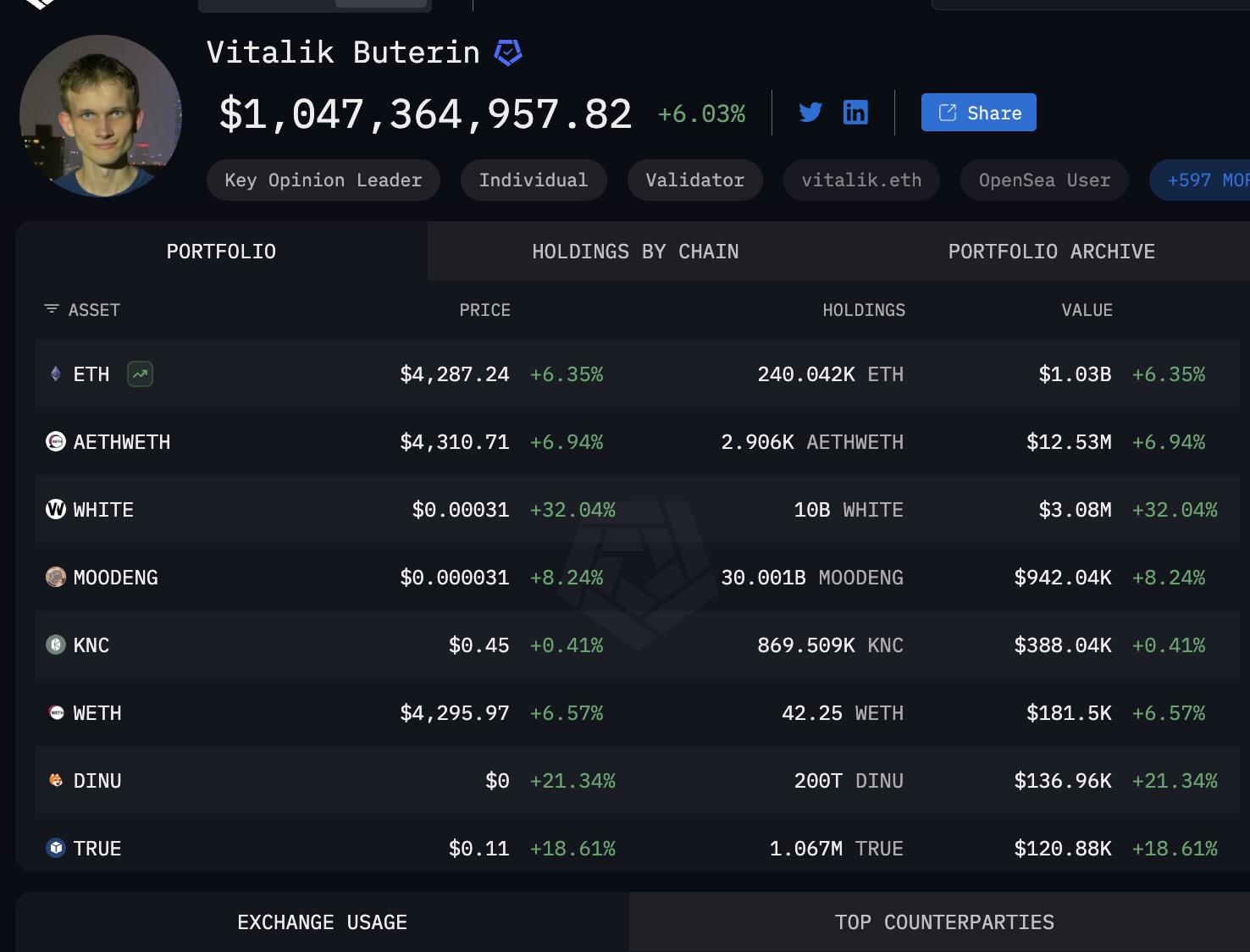Click the ETH trend chart icon
Screen dimensions: 1250x952
click(140, 374)
